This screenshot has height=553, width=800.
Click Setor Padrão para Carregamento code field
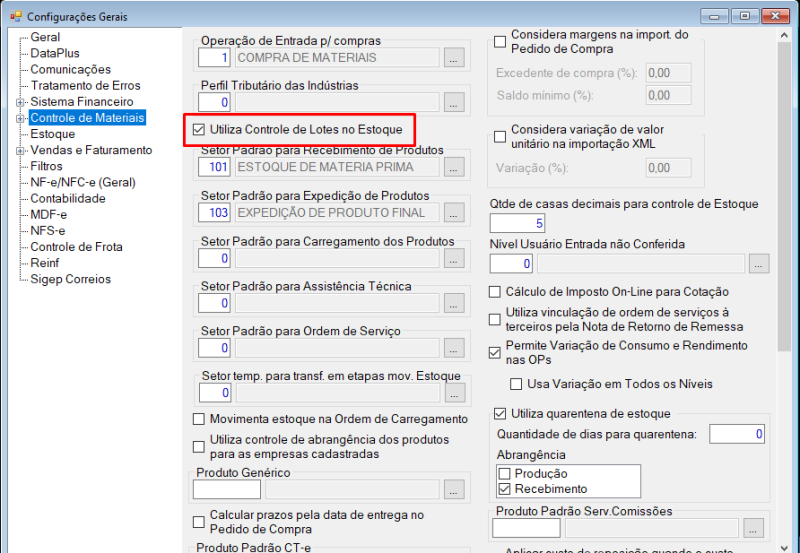[214, 258]
